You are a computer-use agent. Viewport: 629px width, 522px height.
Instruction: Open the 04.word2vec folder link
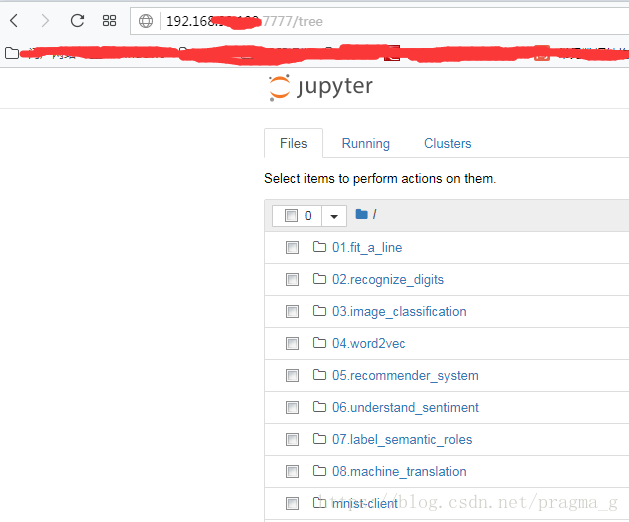coord(368,343)
